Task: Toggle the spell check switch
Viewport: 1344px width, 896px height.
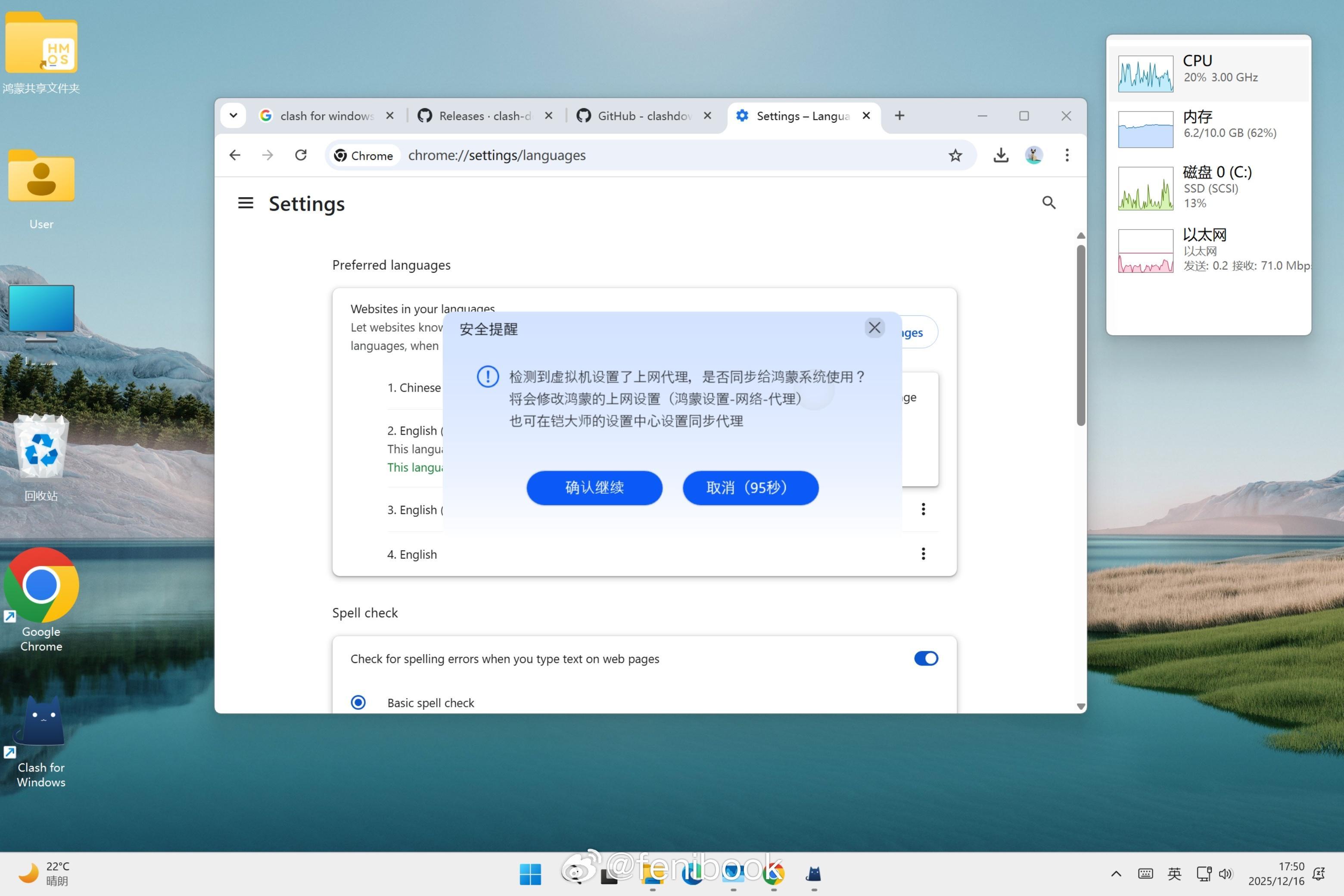Action: pos(926,658)
